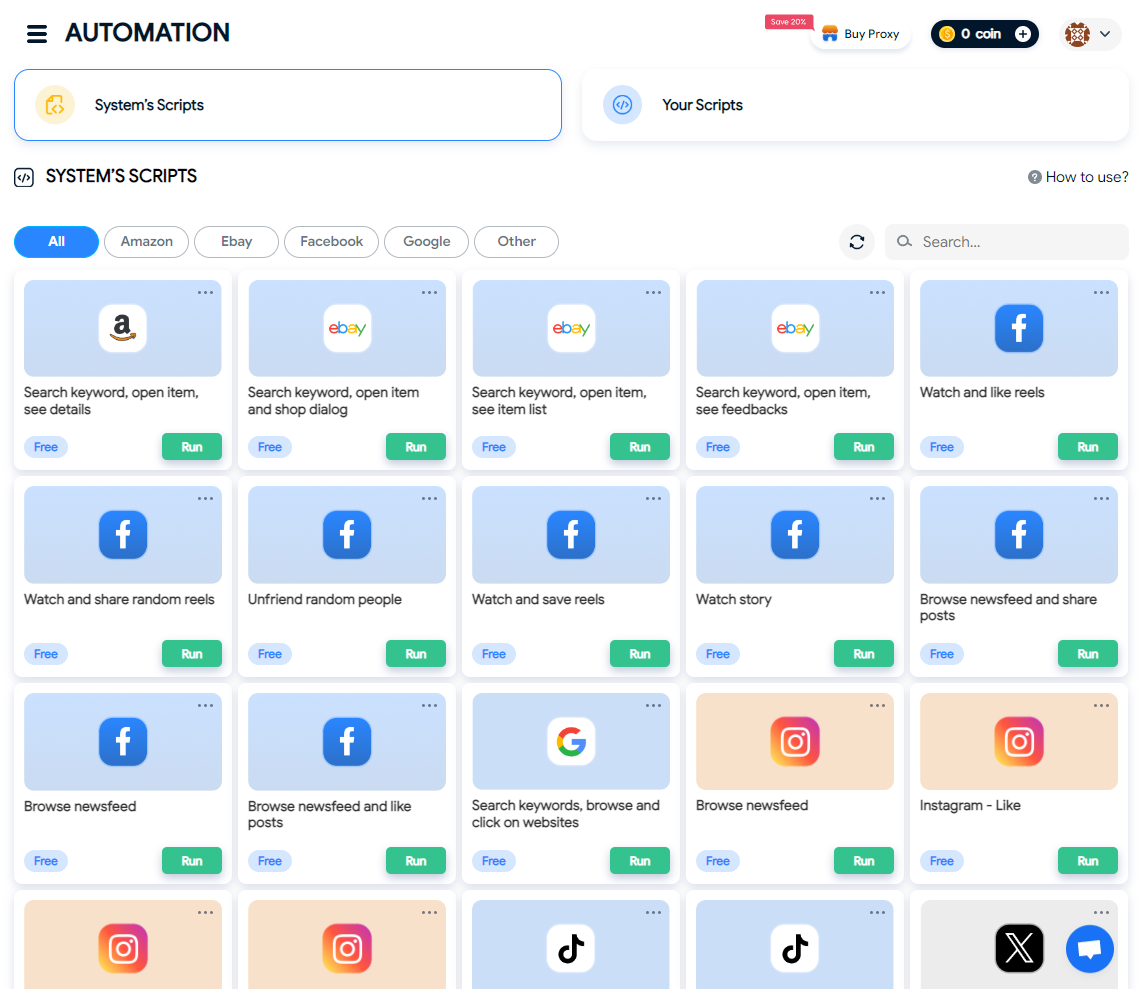This screenshot has height=989, width=1138.
Task: Click the Facebook 'Browse newsfeed' card icon
Action: (123, 742)
